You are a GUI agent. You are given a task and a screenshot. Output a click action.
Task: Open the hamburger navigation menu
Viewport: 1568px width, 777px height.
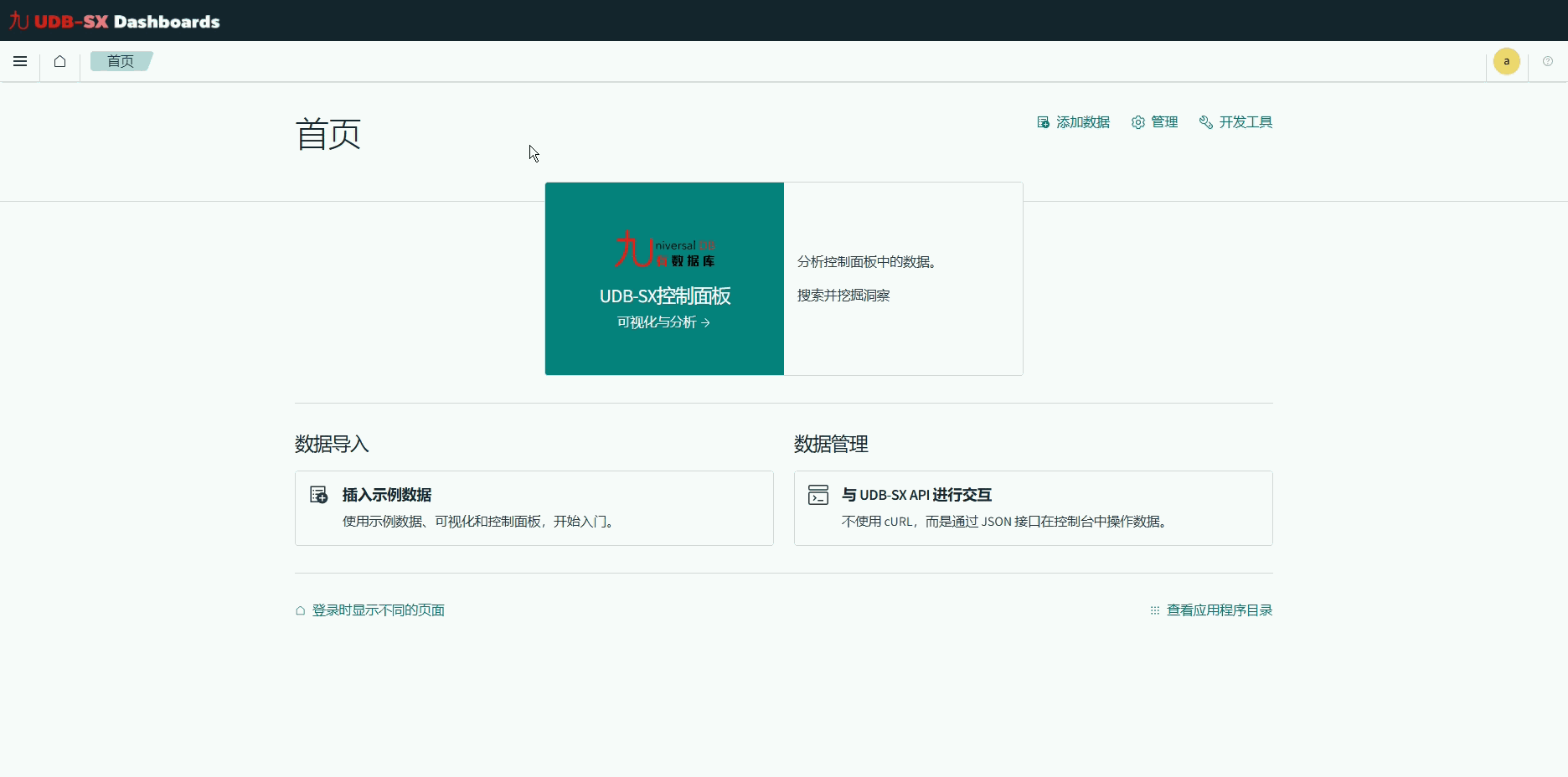(19, 61)
